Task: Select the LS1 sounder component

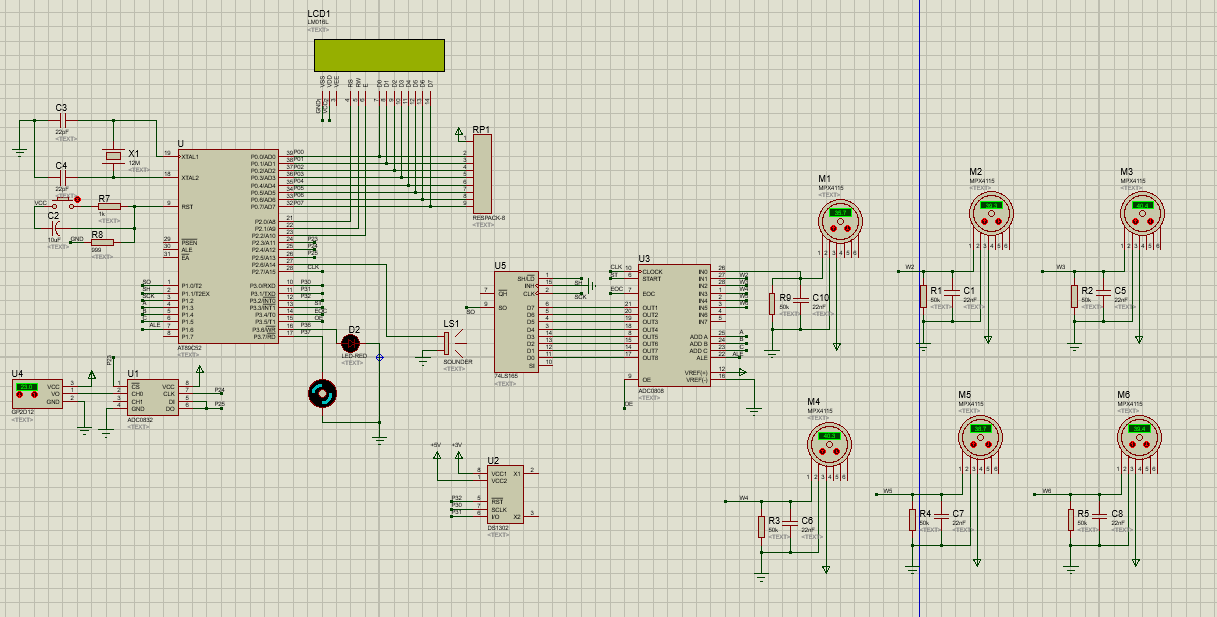Action: coord(449,343)
